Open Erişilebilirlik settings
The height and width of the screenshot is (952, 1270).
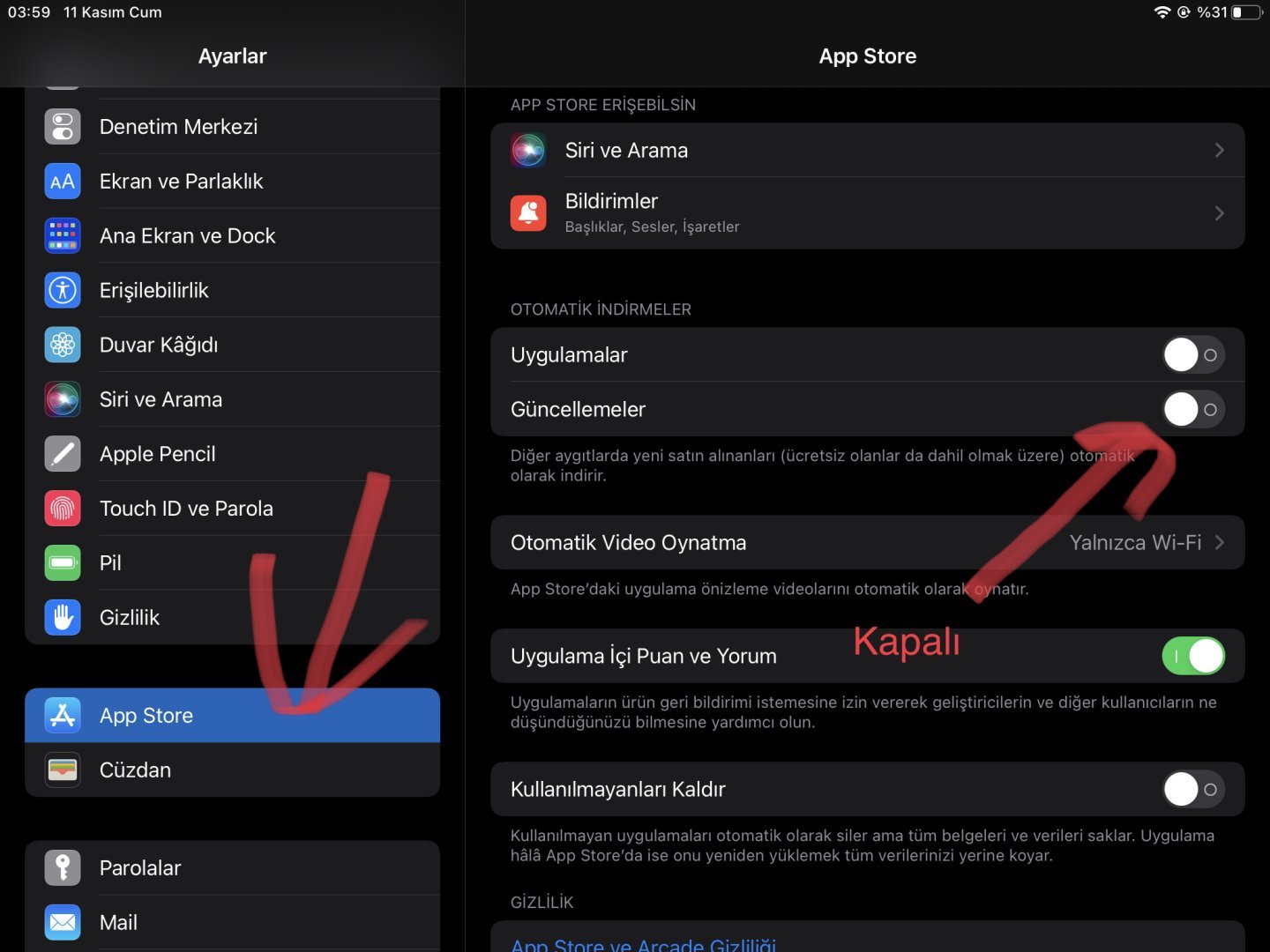coord(233,291)
